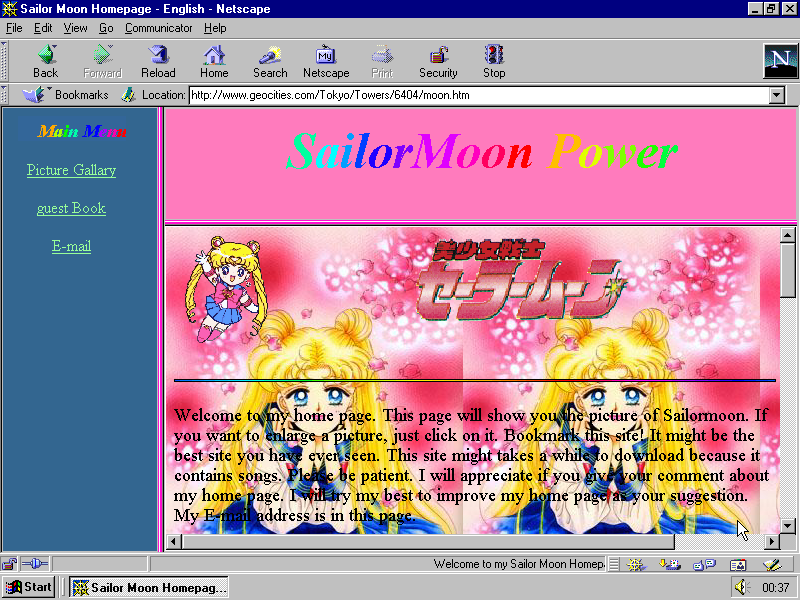Open the View menu

click(76, 28)
